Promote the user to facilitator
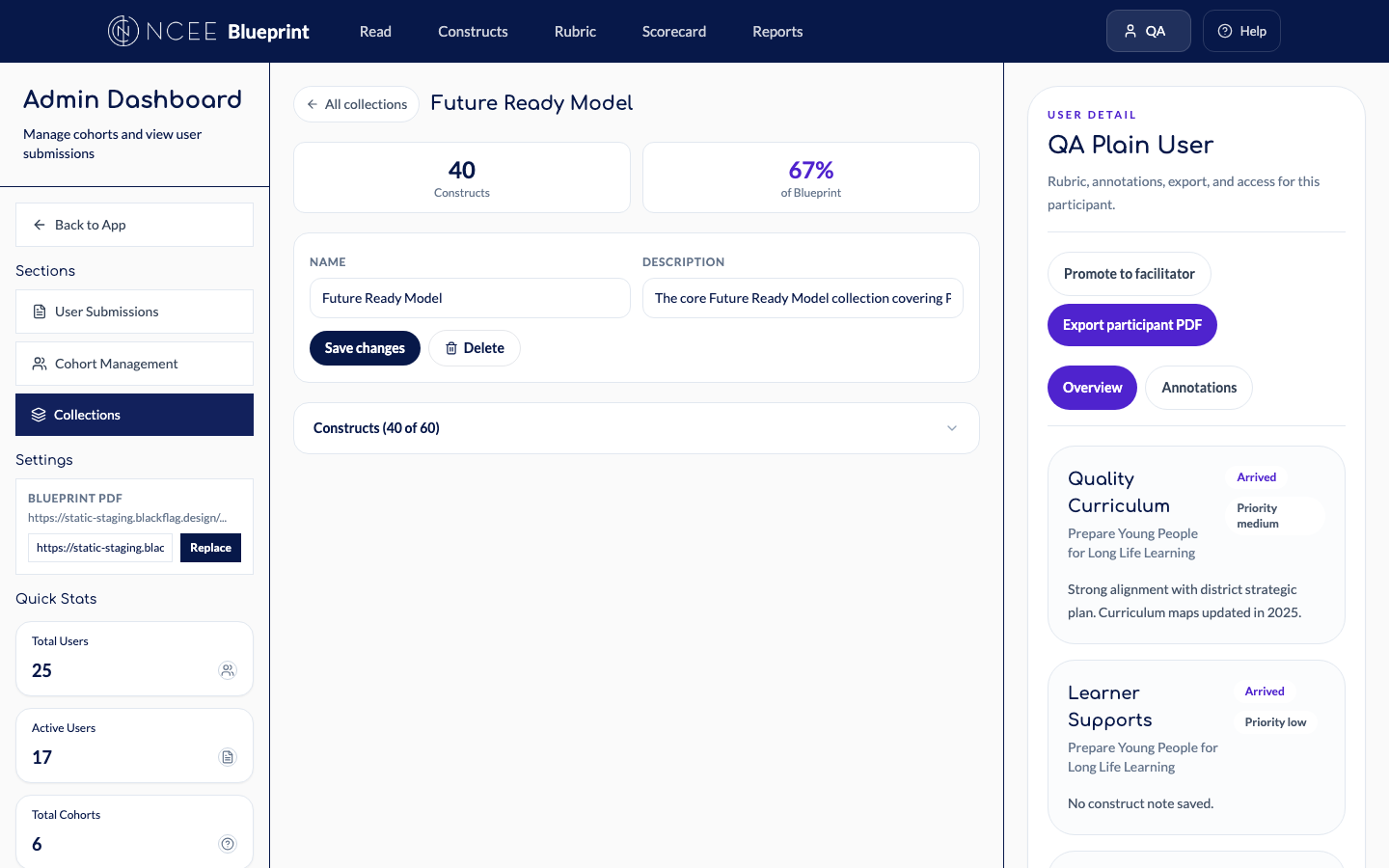Viewport: 1389px width, 868px height. (1129, 274)
